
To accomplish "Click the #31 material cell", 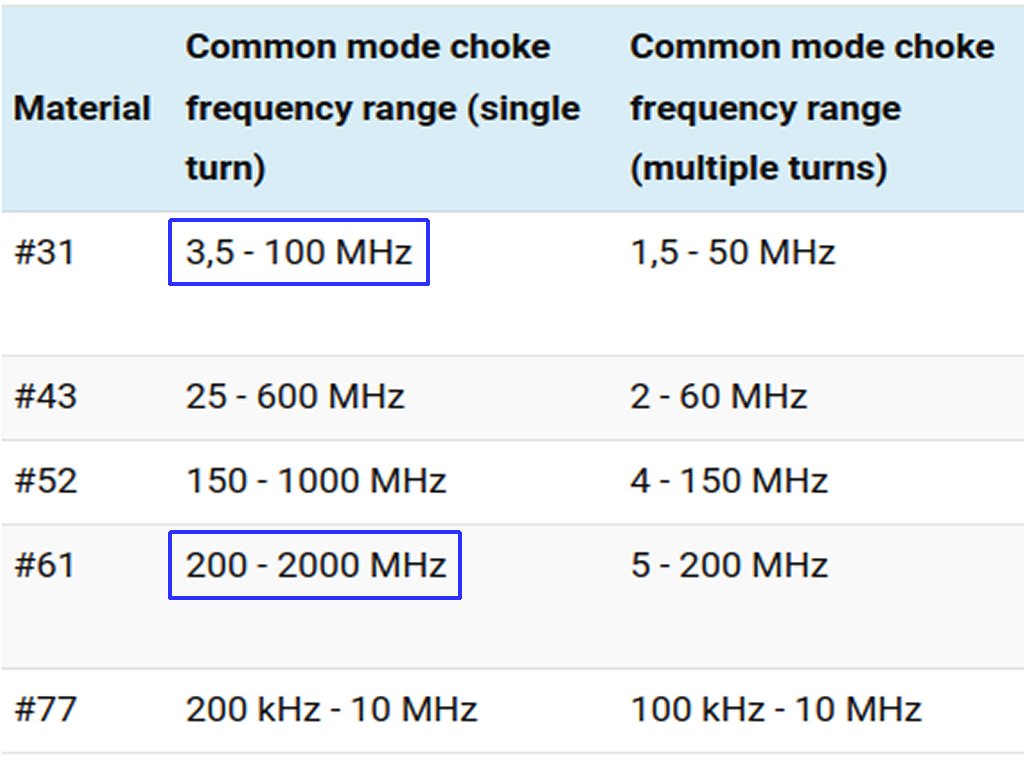I will coord(44,252).
